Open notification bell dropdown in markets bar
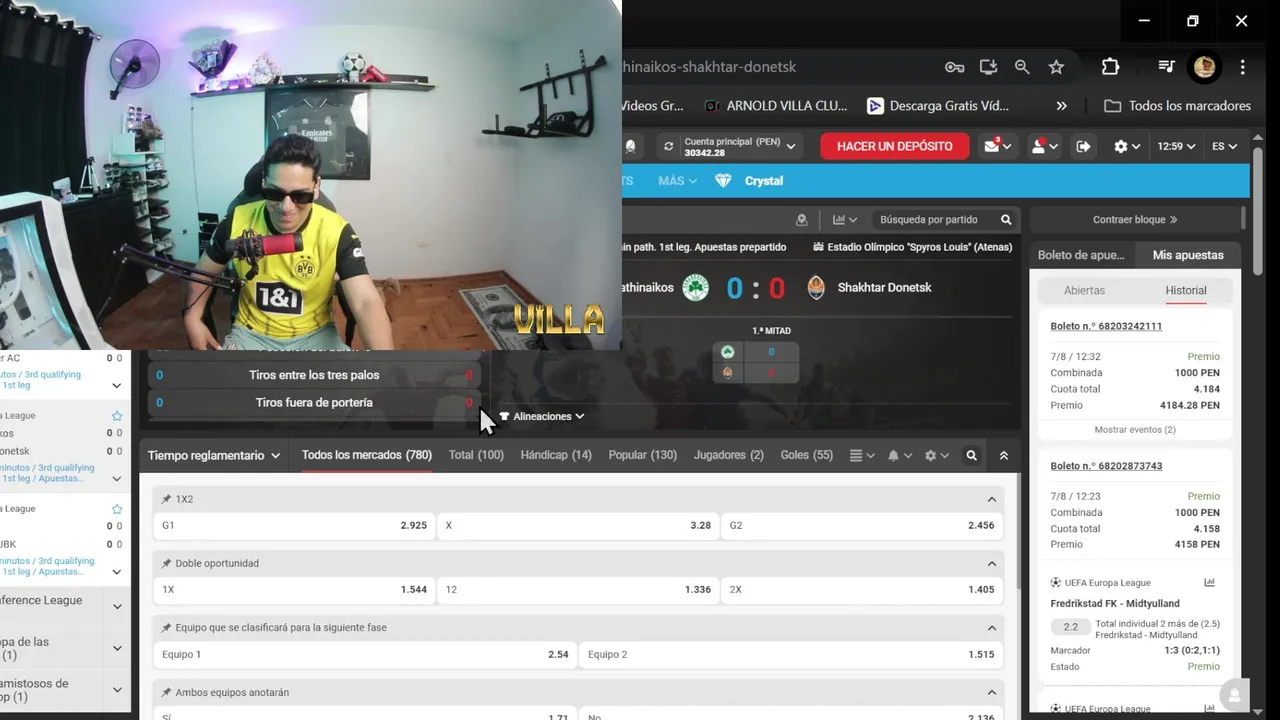This screenshot has height=720, width=1280. (899, 455)
